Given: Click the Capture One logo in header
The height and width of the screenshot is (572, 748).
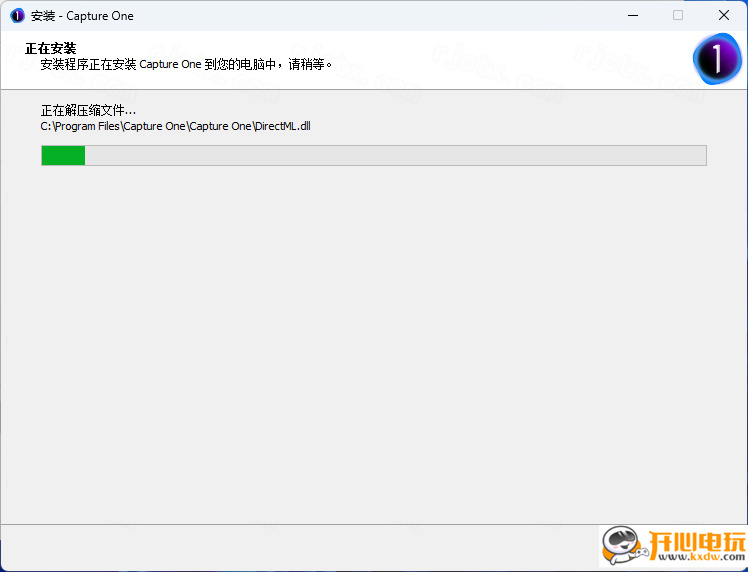Looking at the screenshot, I should [717, 59].
